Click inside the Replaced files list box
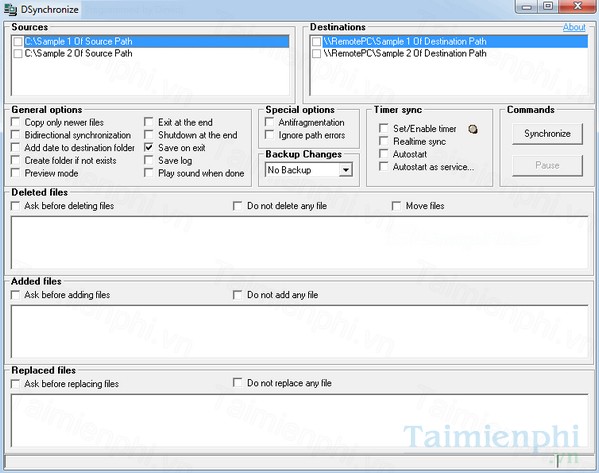This screenshot has height=473, width=599. [x=300, y=420]
